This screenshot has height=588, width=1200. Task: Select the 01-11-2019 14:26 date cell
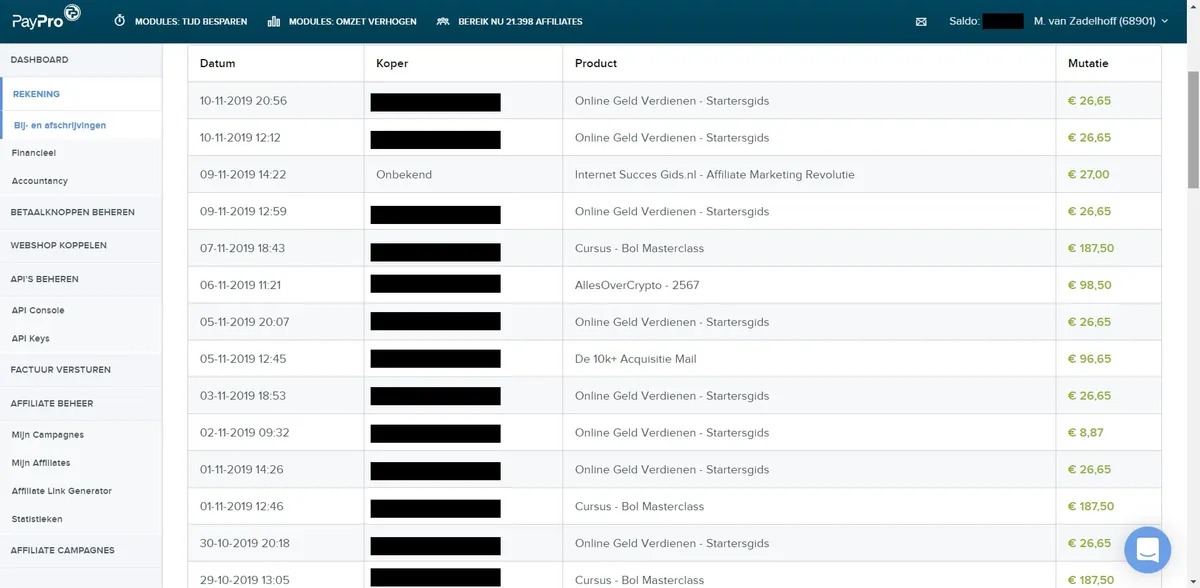point(241,470)
